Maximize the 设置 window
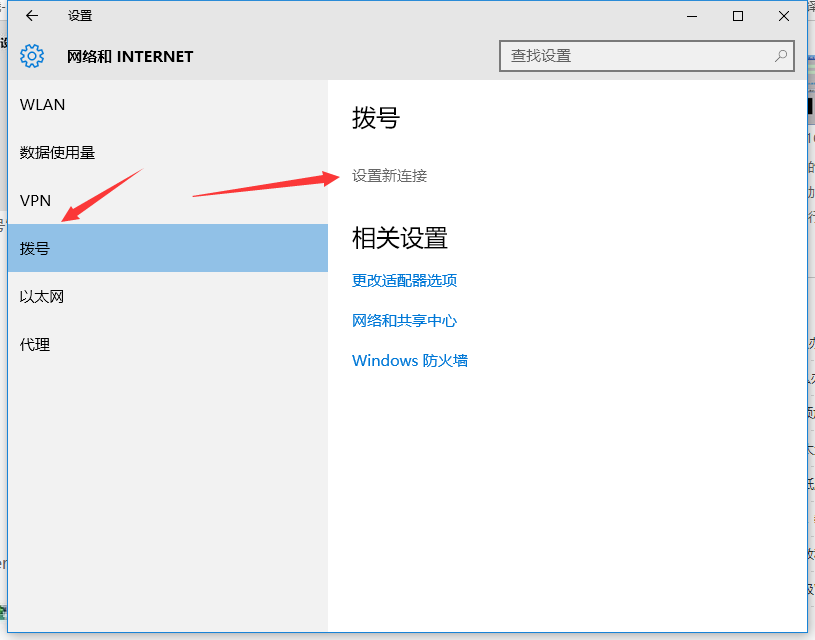Screen dimensions: 815x640 coord(738,16)
